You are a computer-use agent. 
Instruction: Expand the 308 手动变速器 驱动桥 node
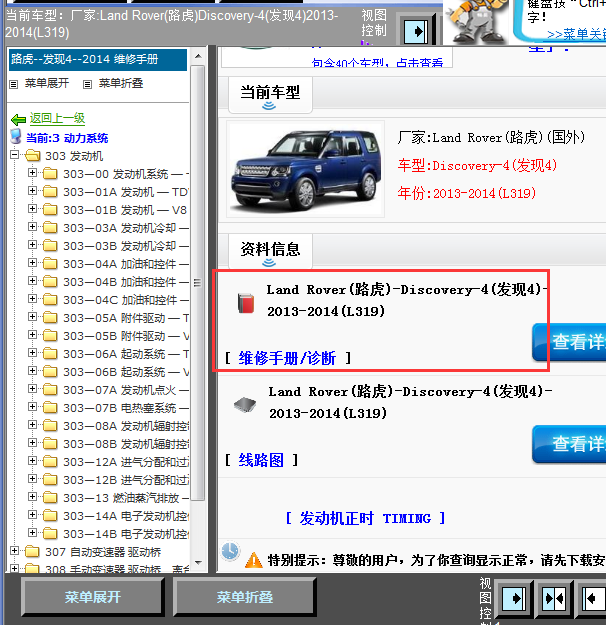pyautogui.click(x=15, y=568)
